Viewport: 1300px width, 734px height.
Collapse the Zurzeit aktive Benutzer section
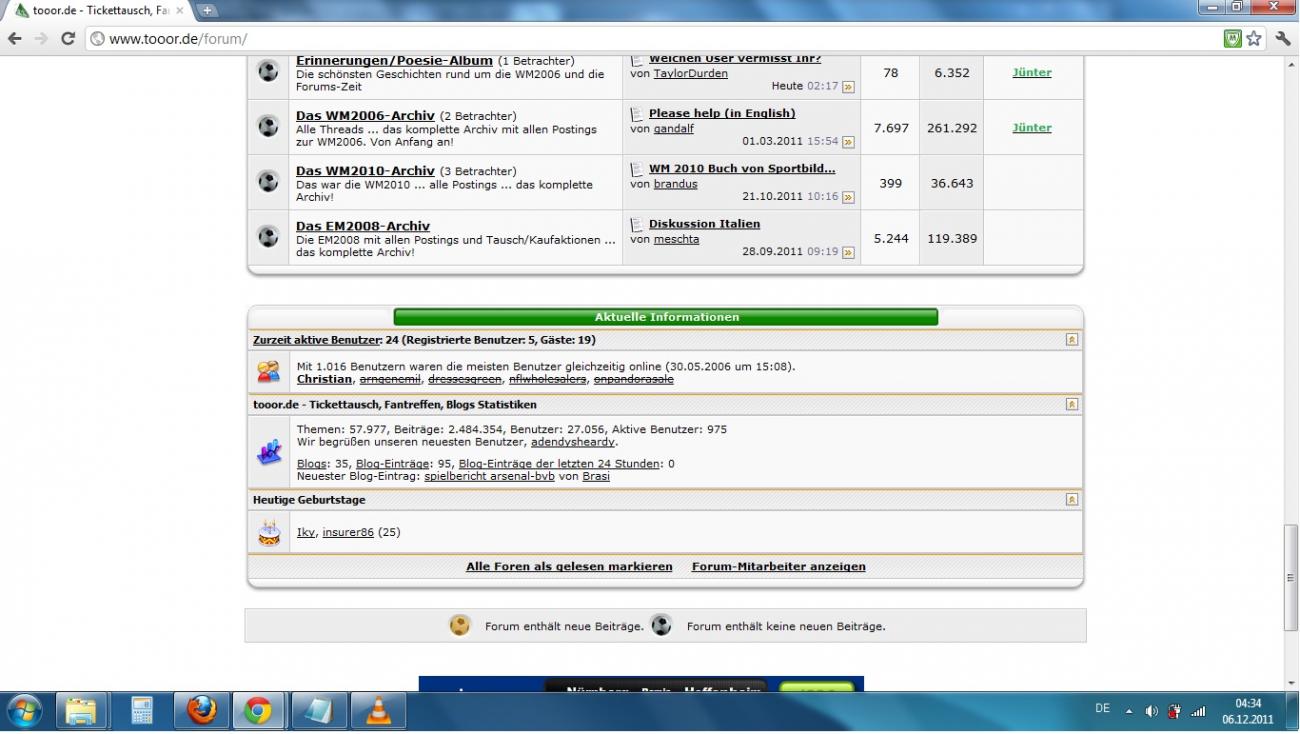click(1071, 340)
